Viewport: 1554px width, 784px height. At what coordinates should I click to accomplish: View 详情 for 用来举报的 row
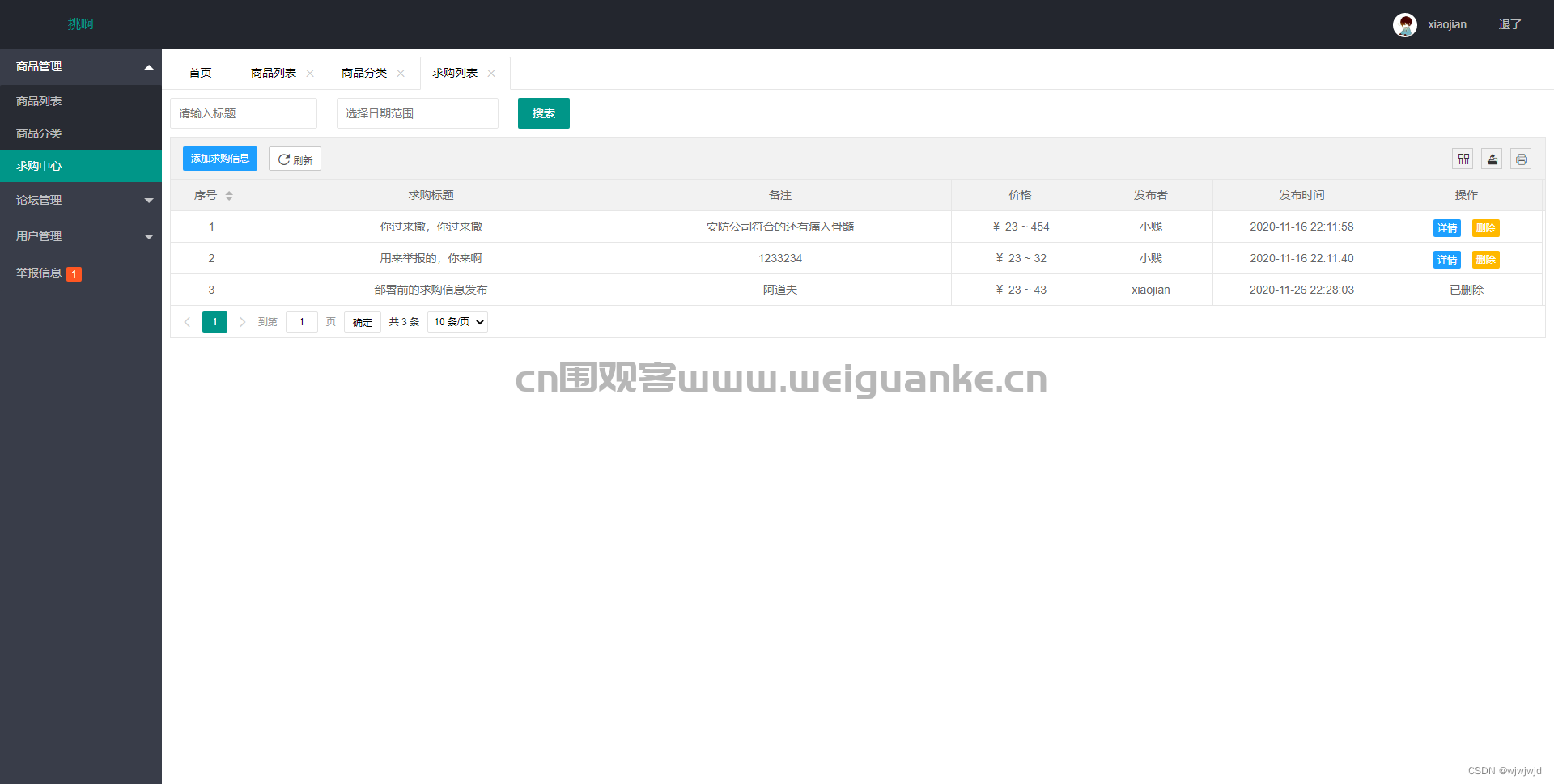1447,260
